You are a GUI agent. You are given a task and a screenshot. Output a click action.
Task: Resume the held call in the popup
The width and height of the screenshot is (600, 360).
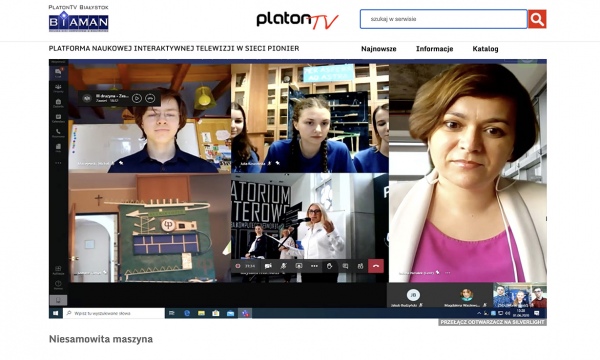137,98
